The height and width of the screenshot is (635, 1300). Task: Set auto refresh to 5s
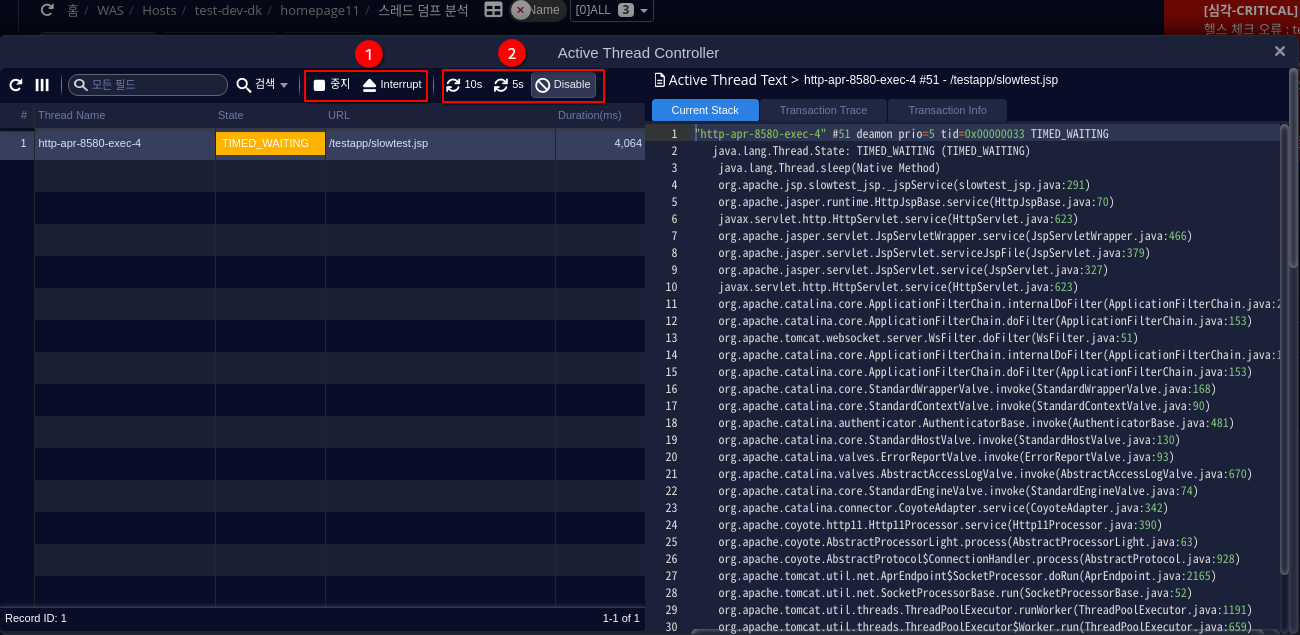coord(509,85)
